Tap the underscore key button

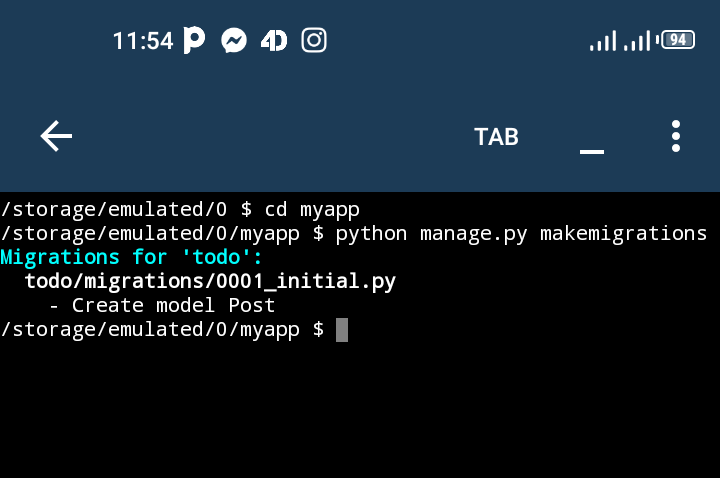592,151
